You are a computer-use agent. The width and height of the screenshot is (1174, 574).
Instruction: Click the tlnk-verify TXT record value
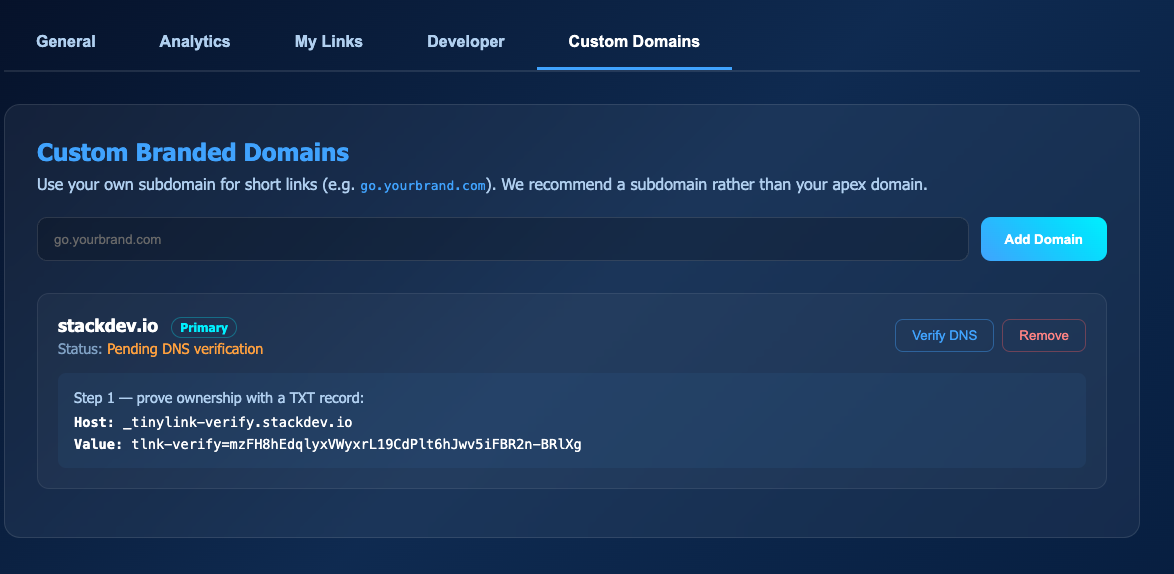tap(356, 445)
